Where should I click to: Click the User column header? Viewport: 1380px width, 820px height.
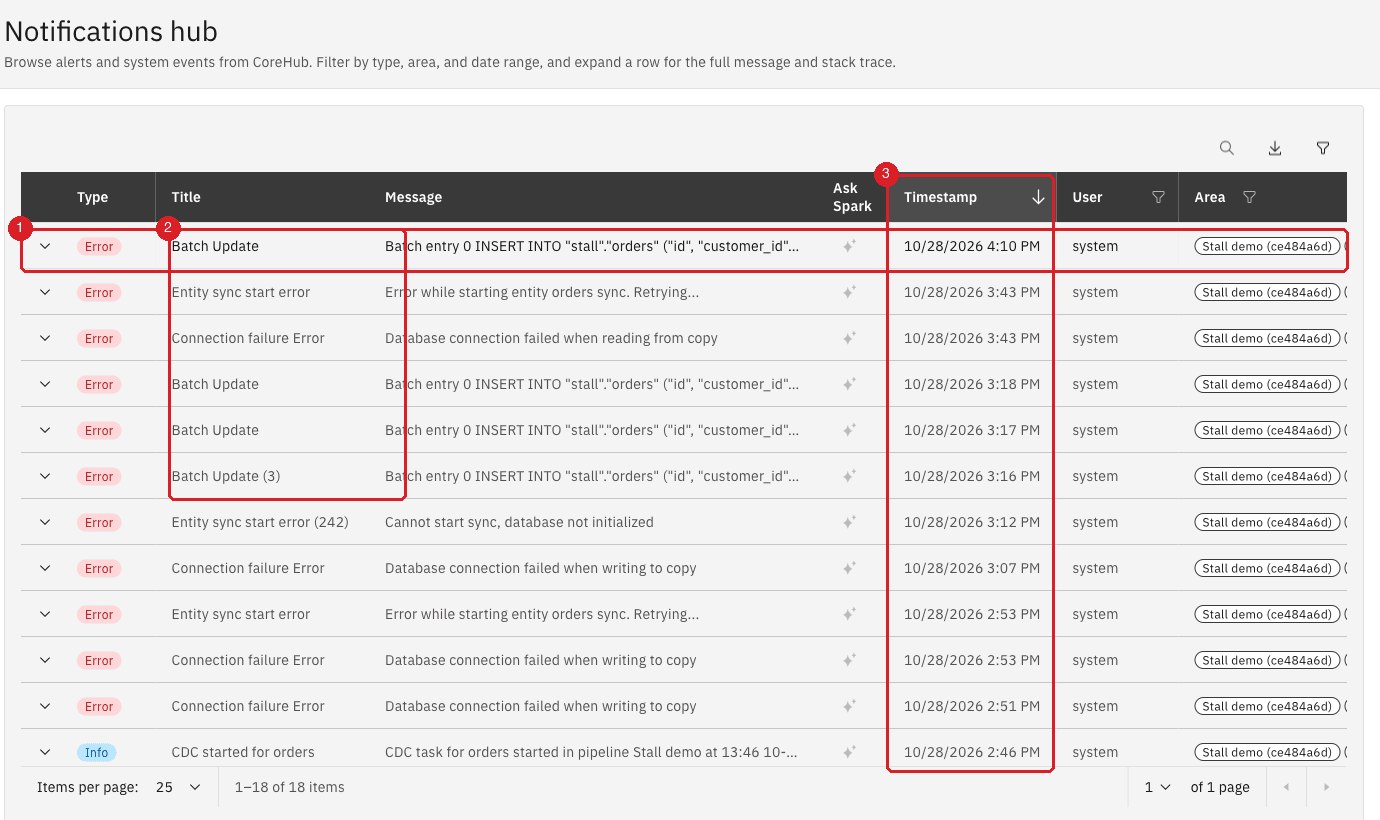[1087, 197]
